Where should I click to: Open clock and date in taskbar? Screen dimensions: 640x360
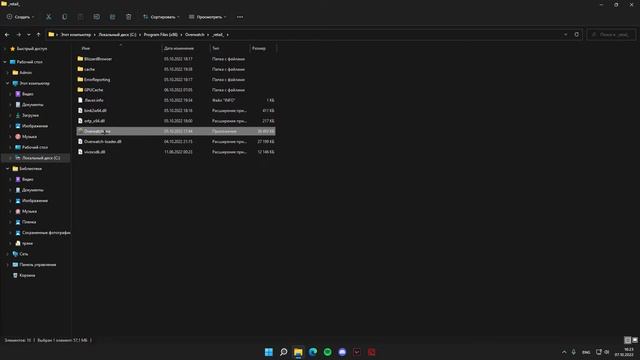624,352
